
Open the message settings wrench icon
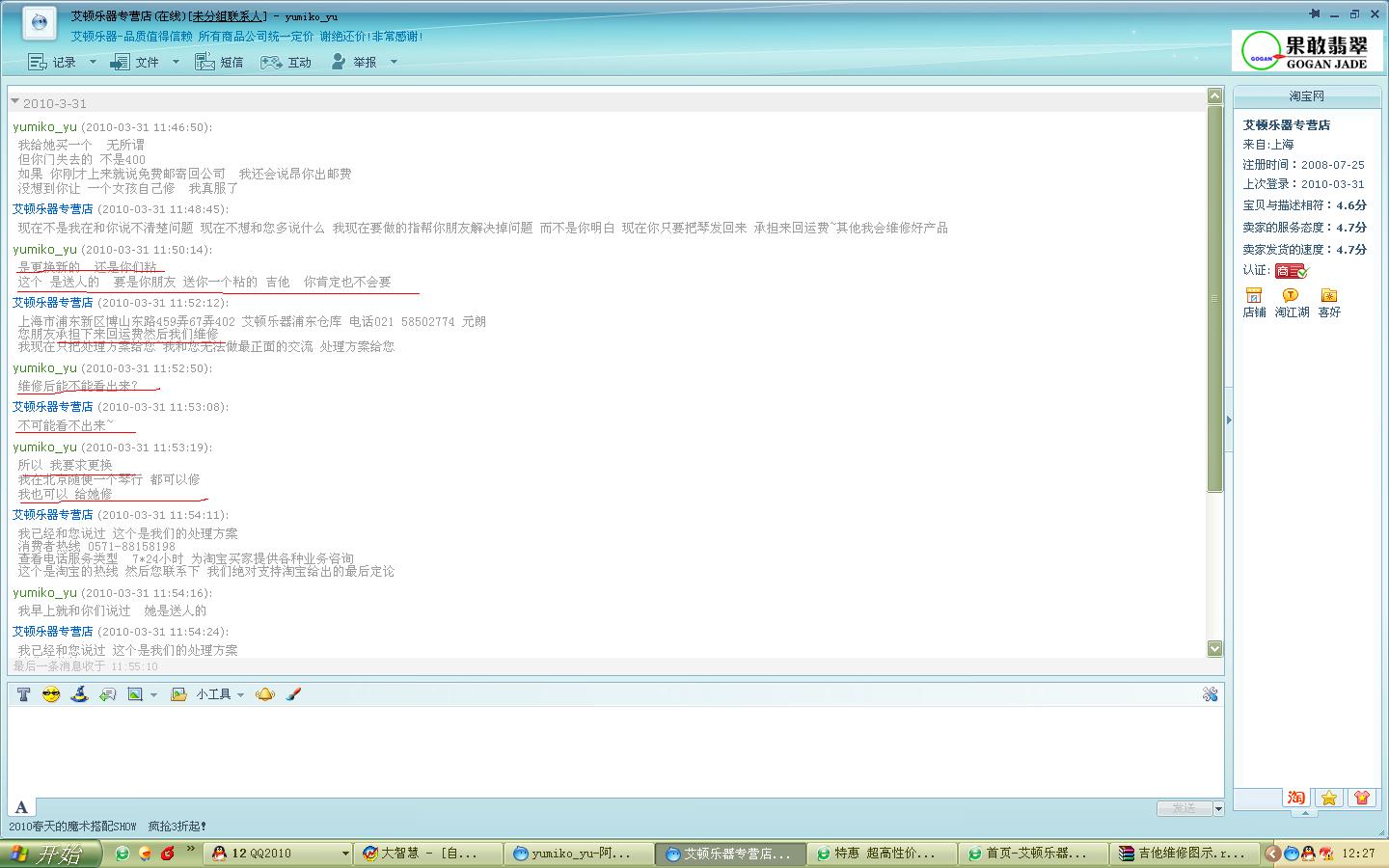[x=1210, y=694]
